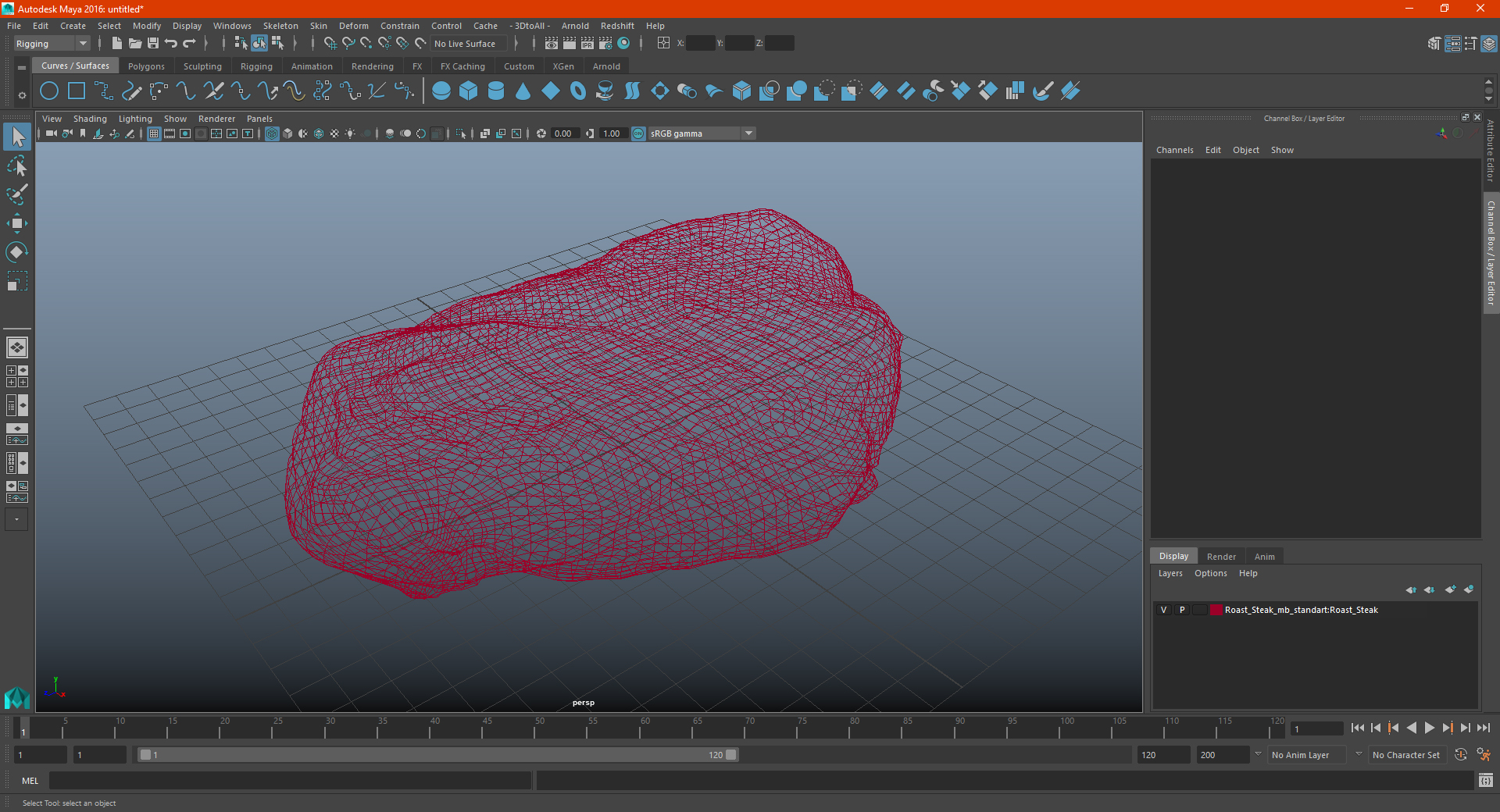Click the Maya home icon at bottom left
Viewport: 1500px width, 812px height.
tap(16, 697)
